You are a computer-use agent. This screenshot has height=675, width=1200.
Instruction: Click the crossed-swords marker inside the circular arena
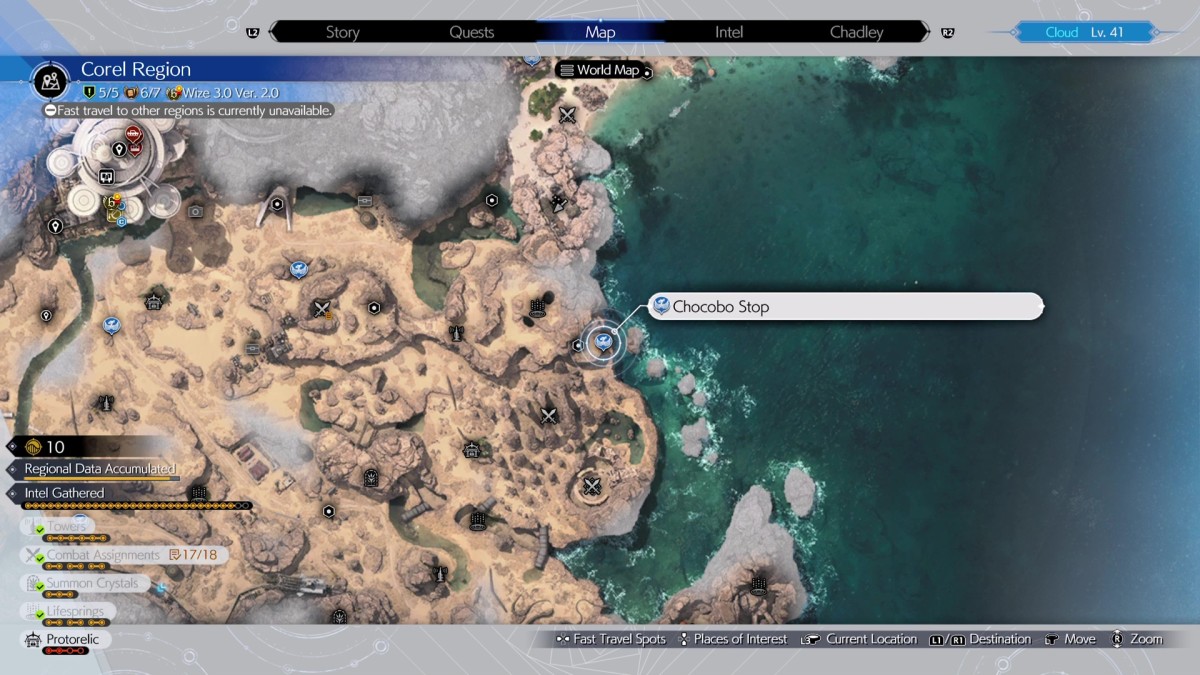pyautogui.click(x=593, y=487)
